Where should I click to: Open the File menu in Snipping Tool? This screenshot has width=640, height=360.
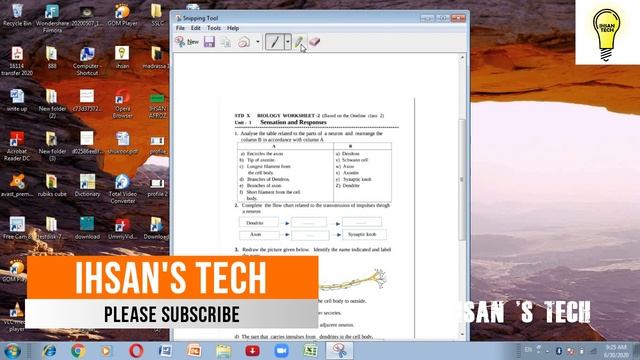coord(180,28)
